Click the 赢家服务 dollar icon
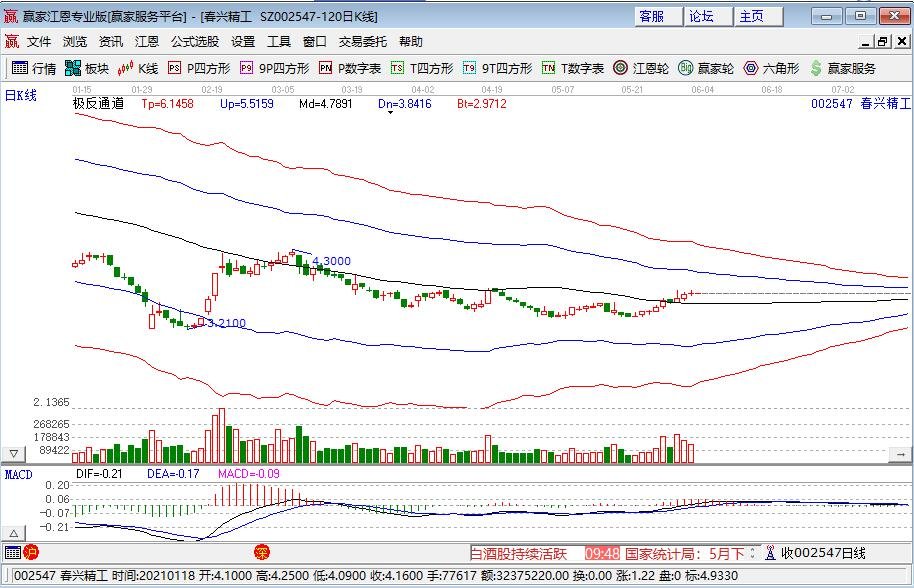Viewport: 914px width, 588px height. 842,68
